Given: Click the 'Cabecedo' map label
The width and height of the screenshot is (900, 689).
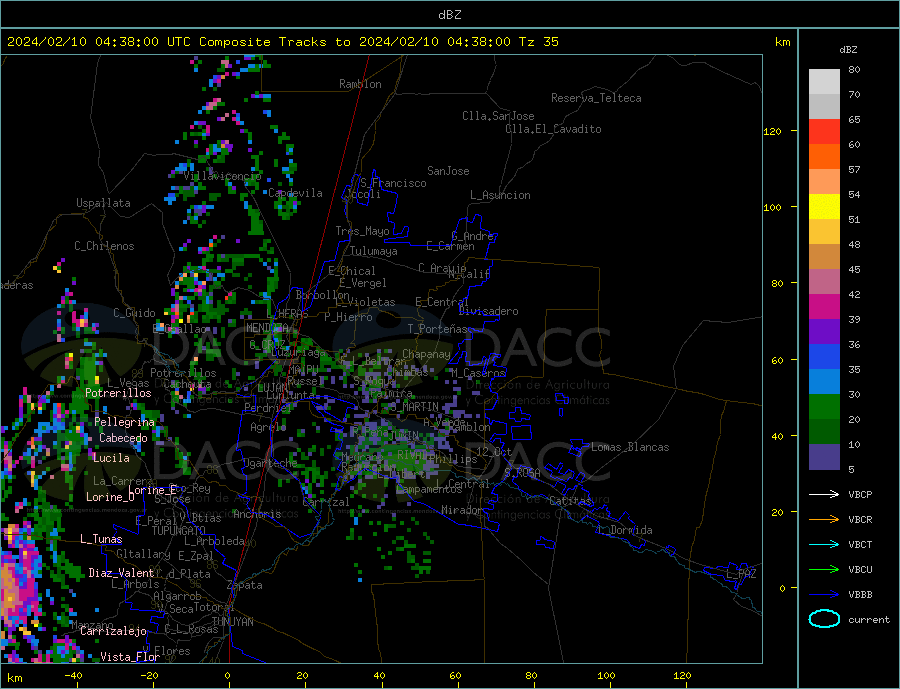Looking at the screenshot, I should (123, 438).
